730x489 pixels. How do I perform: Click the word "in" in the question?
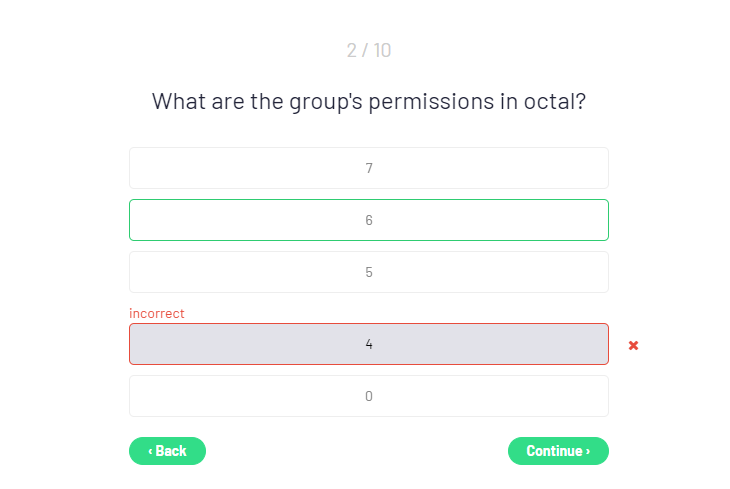point(509,102)
